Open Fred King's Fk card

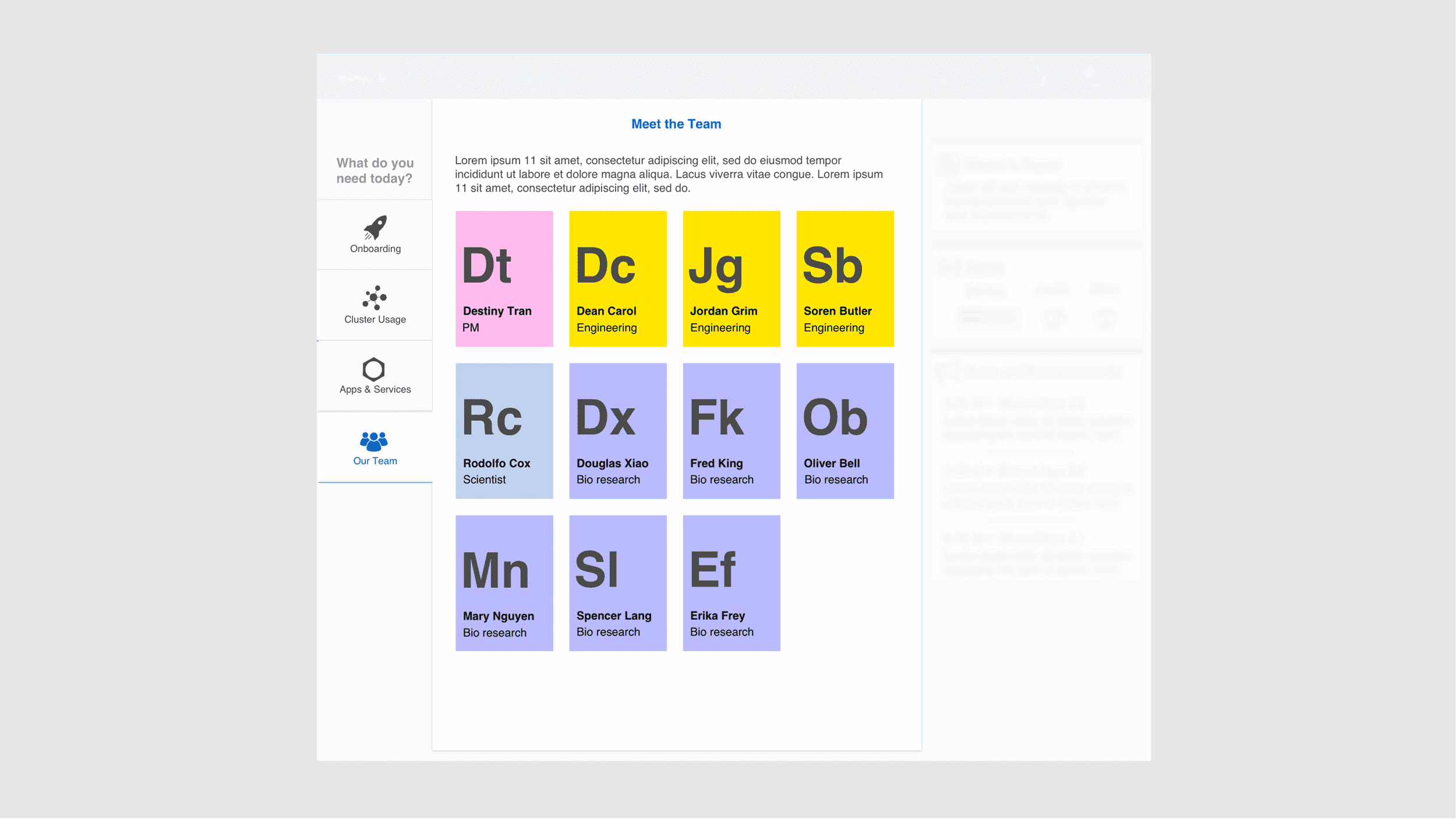click(731, 431)
